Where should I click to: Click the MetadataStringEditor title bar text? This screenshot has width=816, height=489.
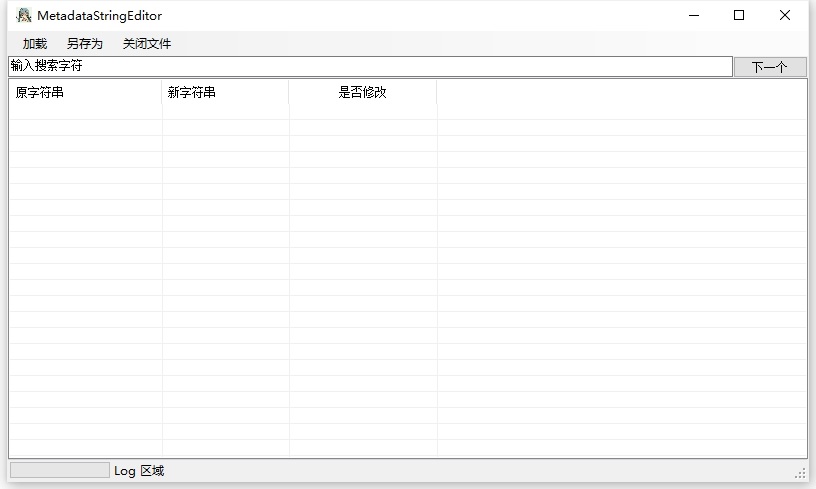click(x=99, y=16)
